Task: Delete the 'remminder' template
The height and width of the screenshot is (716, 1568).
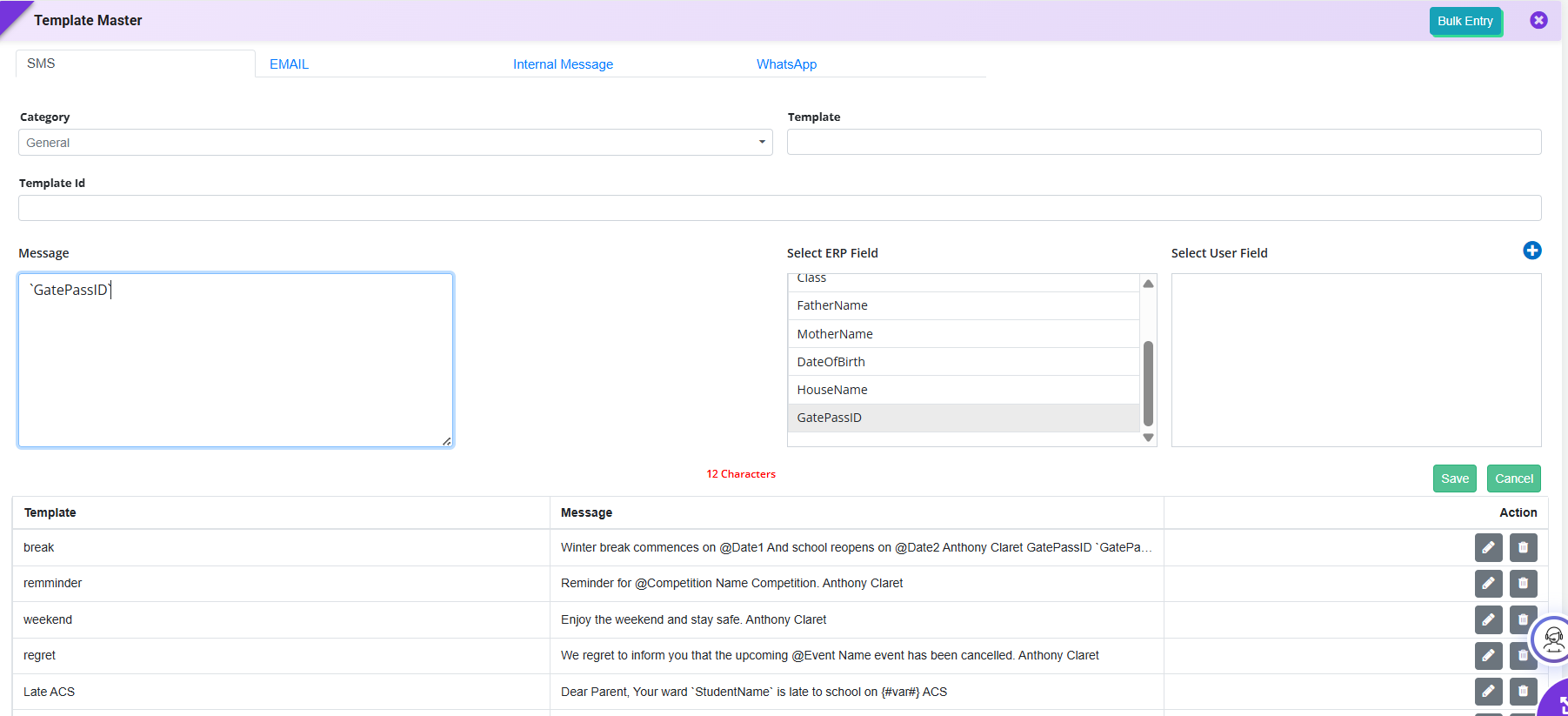Action: pyautogui.click(x=1523, y=583)
